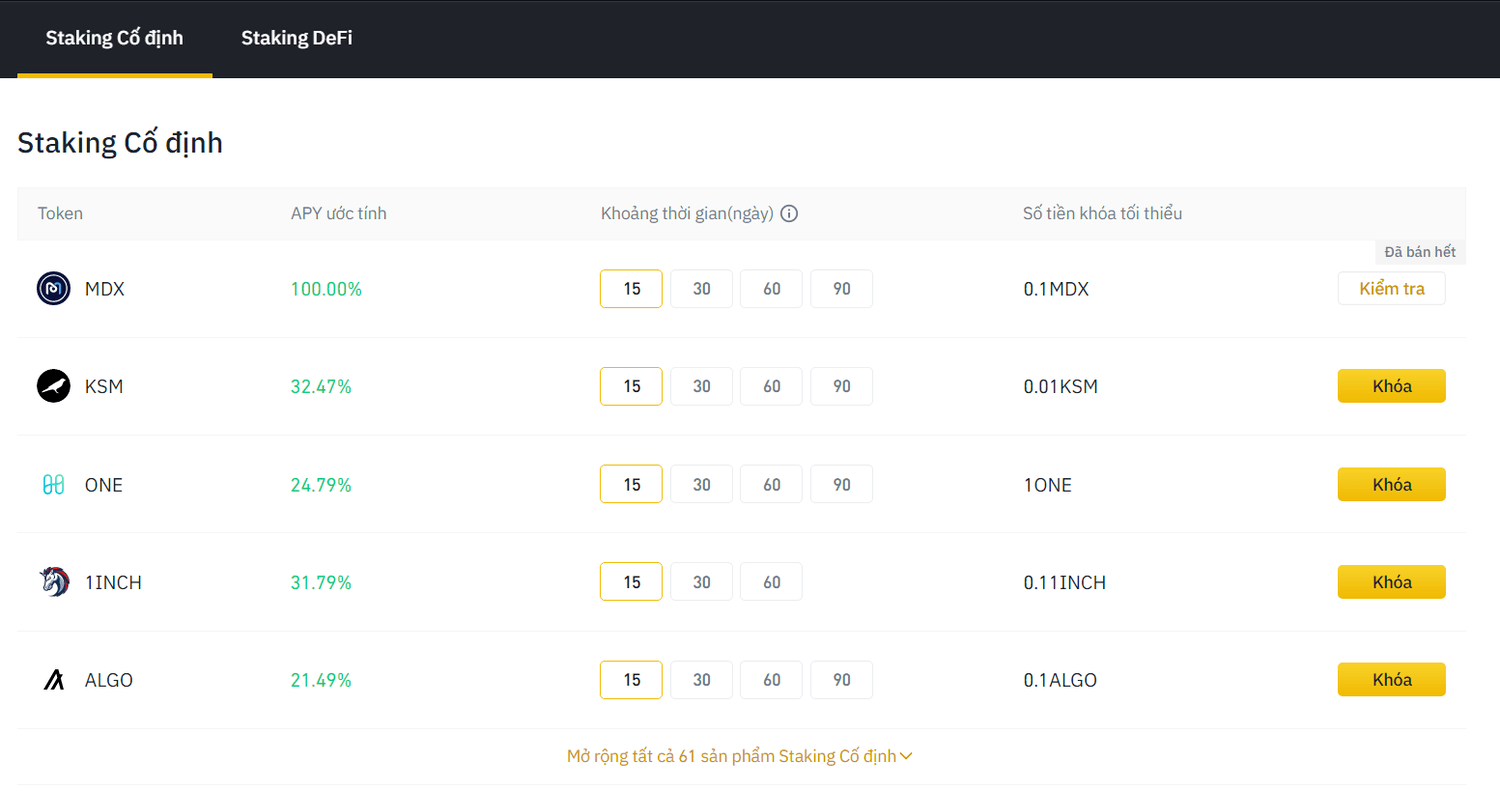Click the ALGO token name
This screenshot has height=791, width=1500.
[x=109, y=680]
